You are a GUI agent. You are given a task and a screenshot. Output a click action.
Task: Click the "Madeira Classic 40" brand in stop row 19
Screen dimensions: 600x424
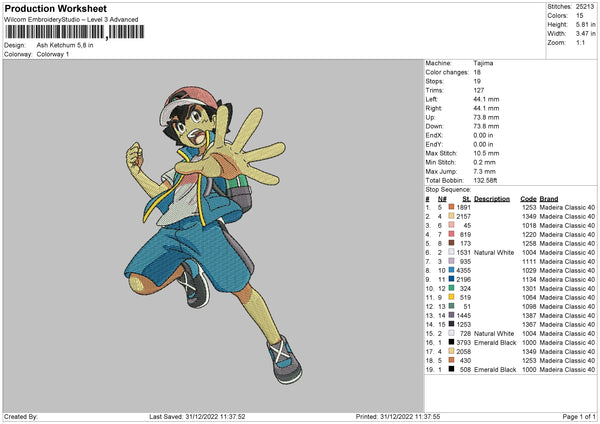567,369
